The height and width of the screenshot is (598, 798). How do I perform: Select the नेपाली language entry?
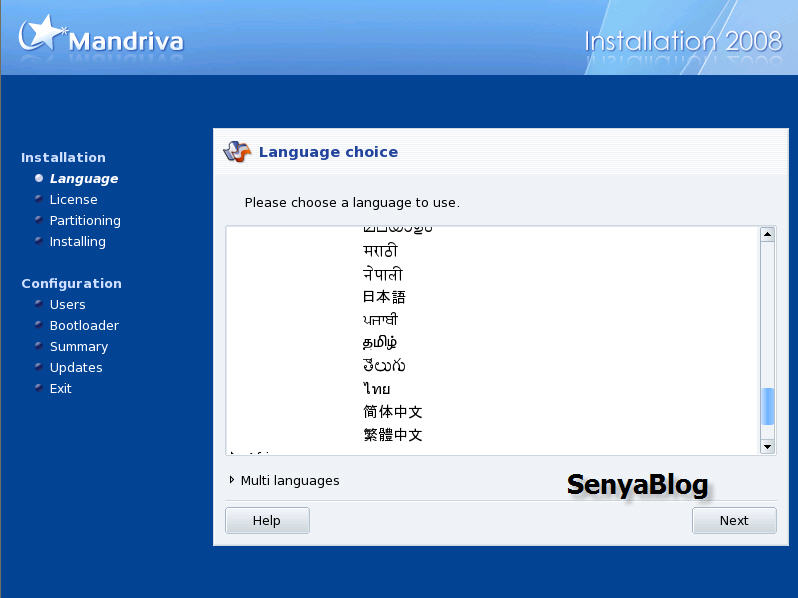[383, 274]
